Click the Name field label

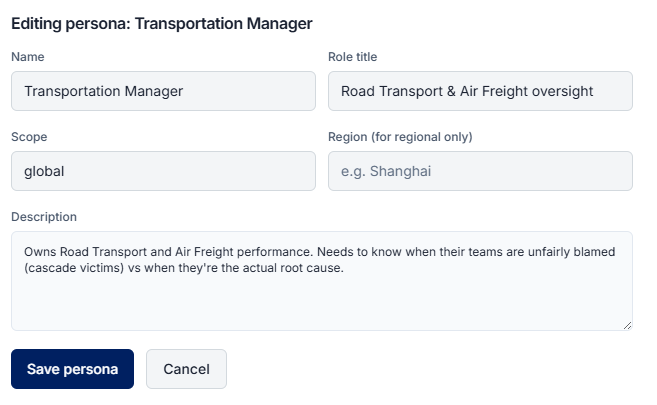point(28,57)
